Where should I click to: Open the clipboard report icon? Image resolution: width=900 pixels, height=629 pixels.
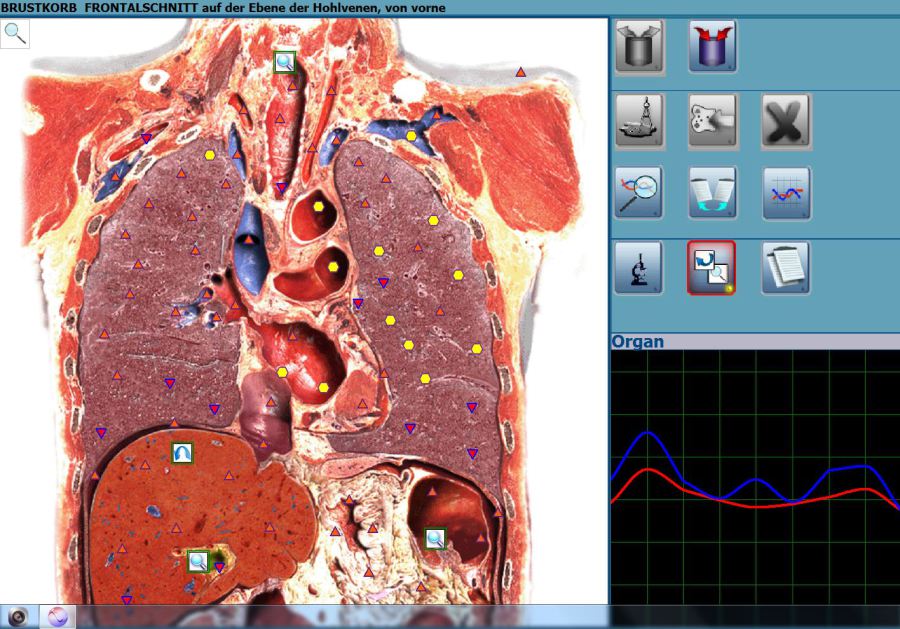pos(786,267)
